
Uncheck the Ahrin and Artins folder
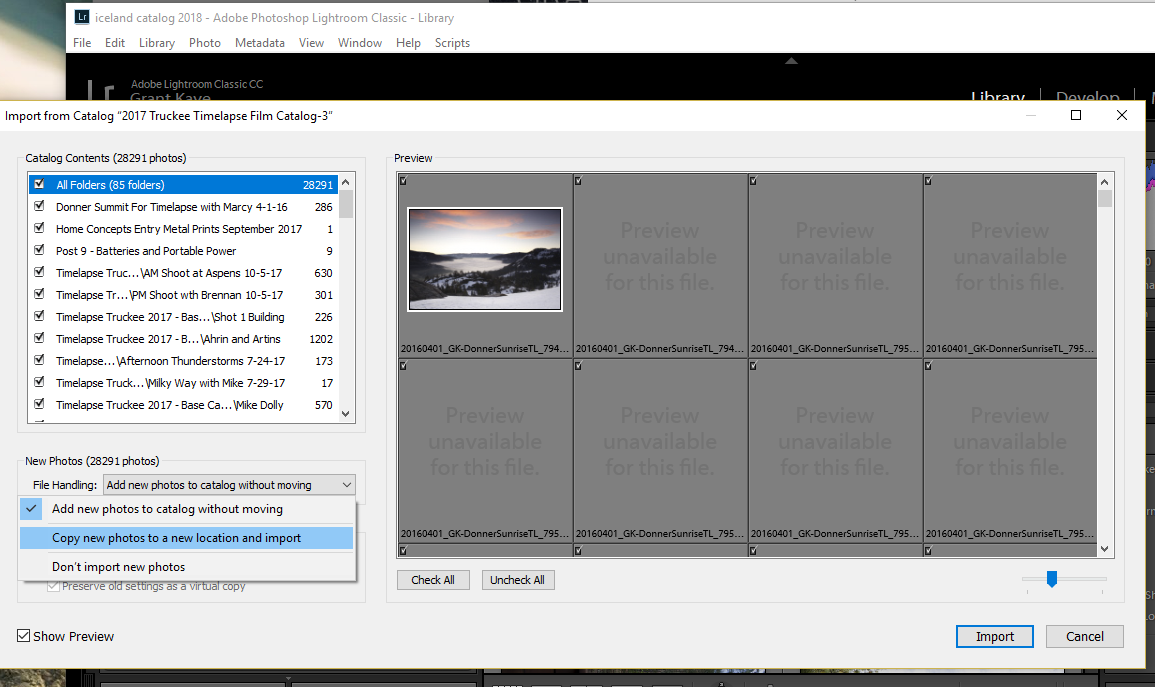40,338
